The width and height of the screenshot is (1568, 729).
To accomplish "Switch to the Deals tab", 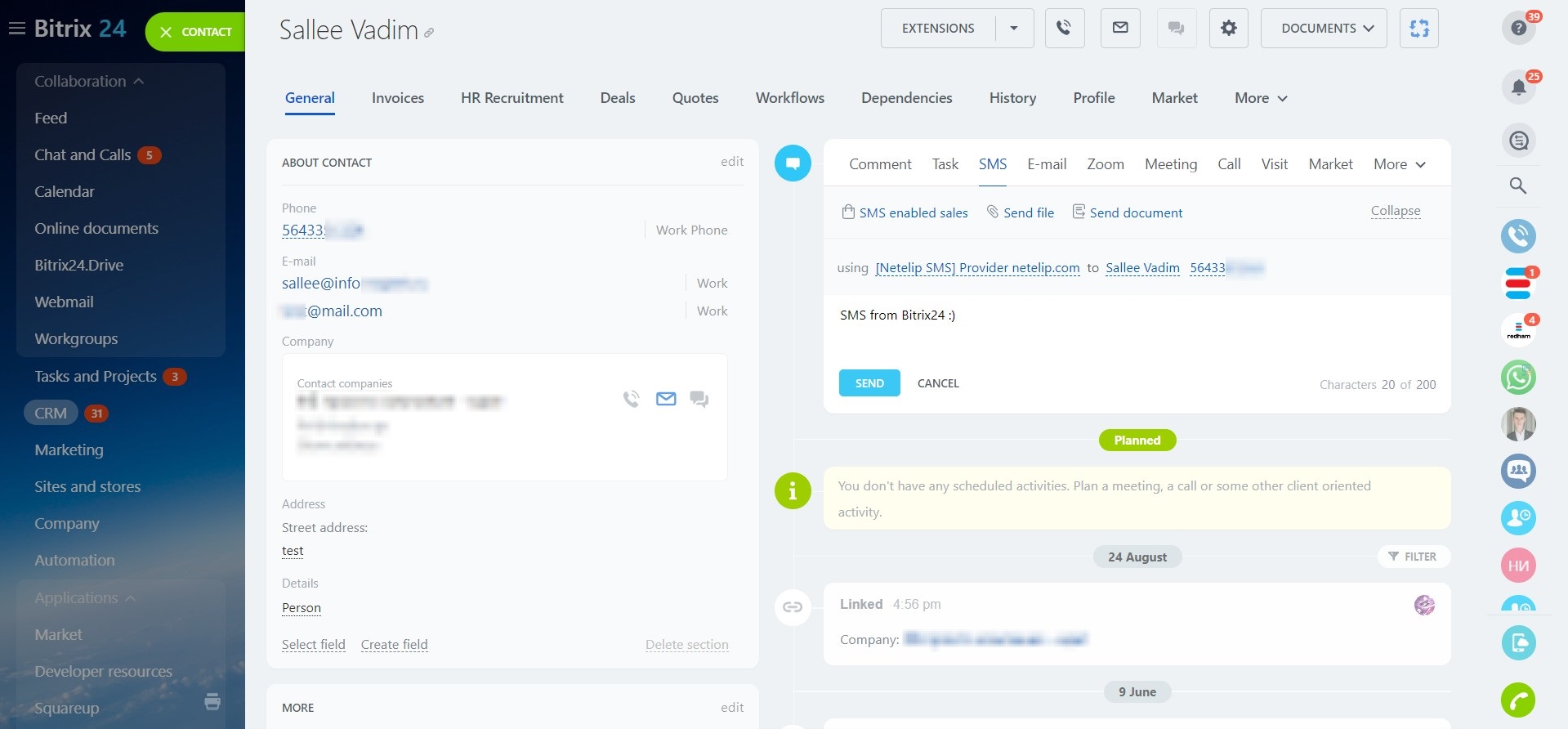I will coord(617,98).
